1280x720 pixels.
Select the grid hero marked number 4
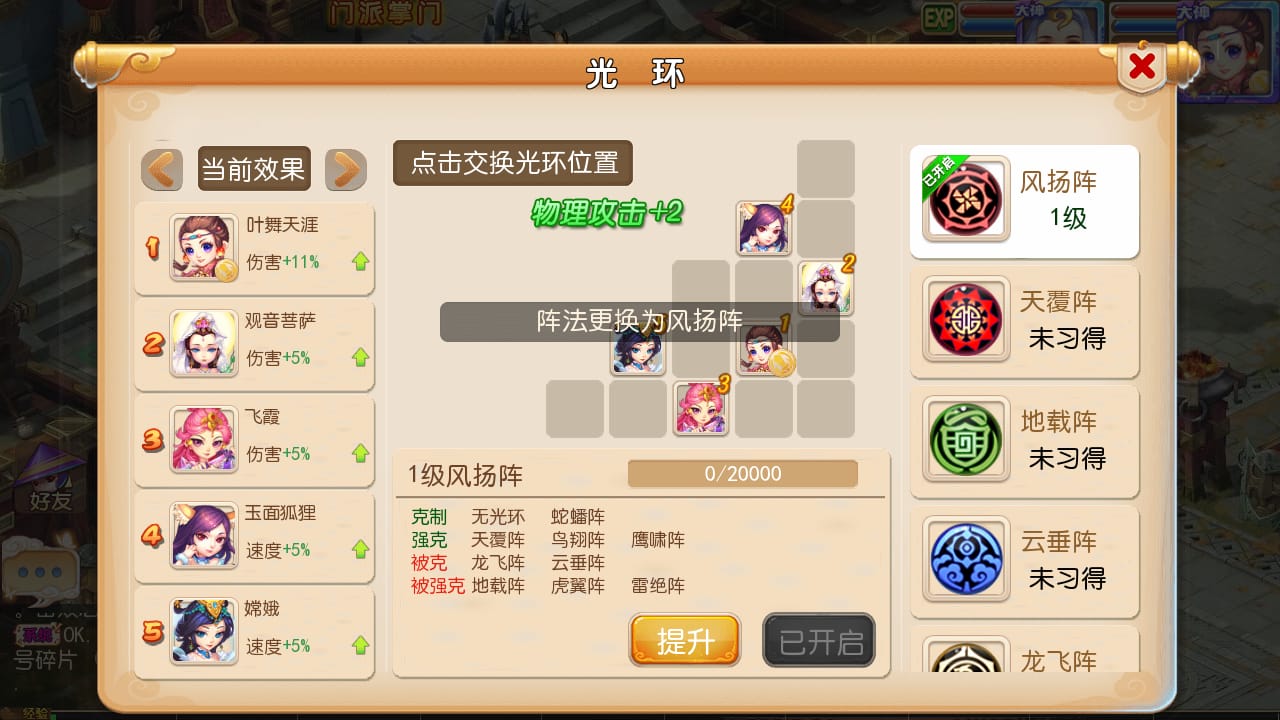[x=764, y=228]
